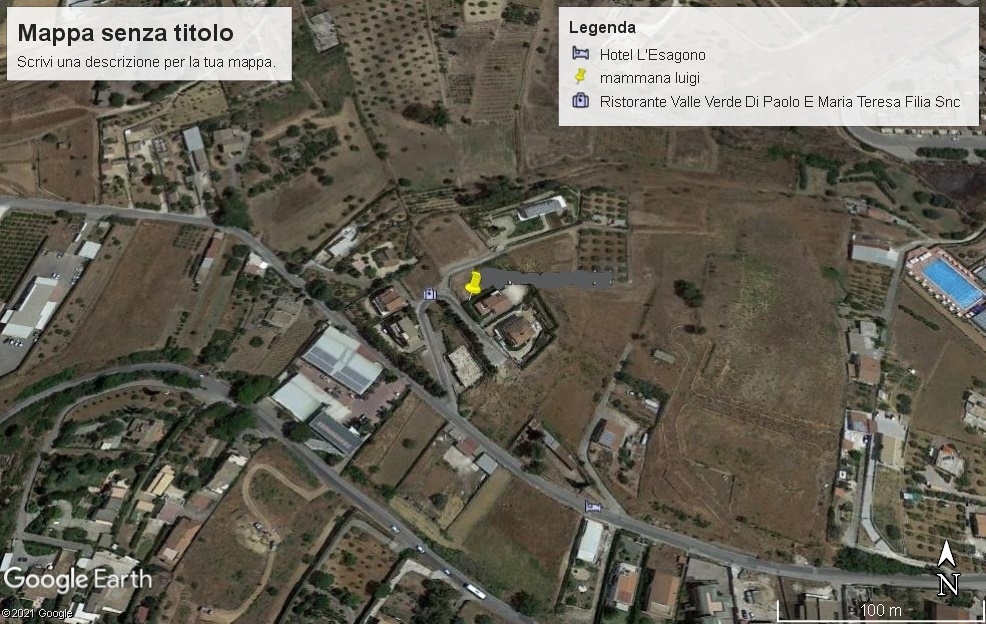The width and height of the screenshot is (986, 624).
Task: Select the Ristorante Valle Verde legend entry
Action: coord(780,102)
